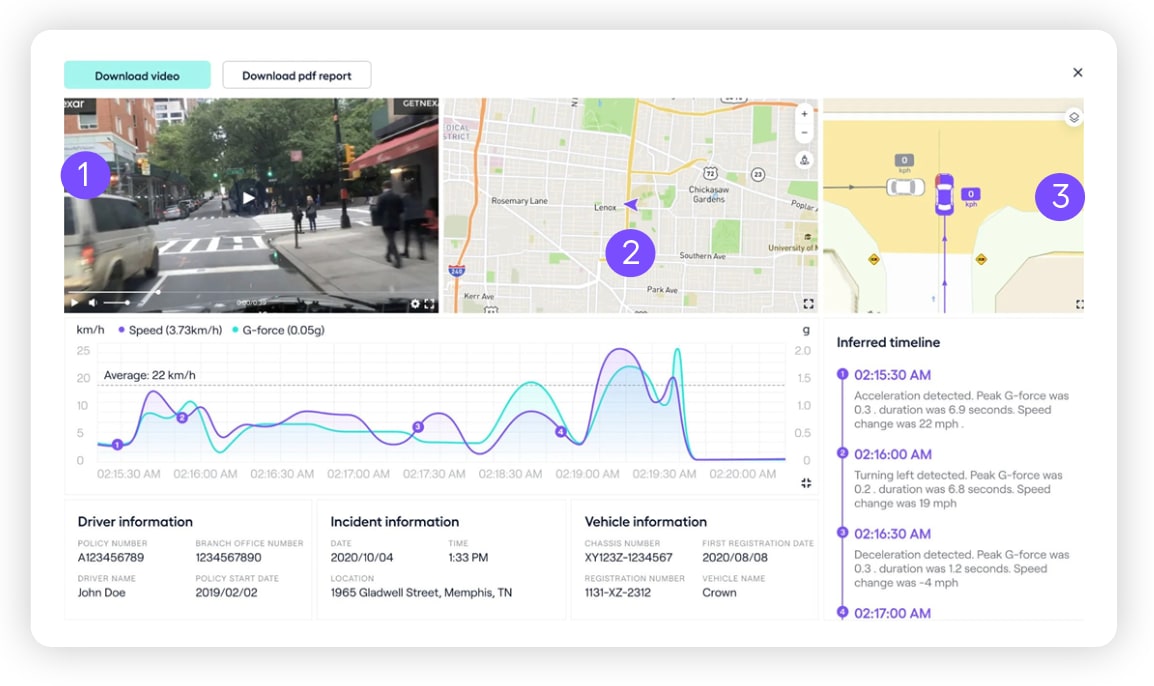Click branch office number 1234567890
Image resolution: width=1154 pixels, height=686 pixels.
(x=228, y=557)
